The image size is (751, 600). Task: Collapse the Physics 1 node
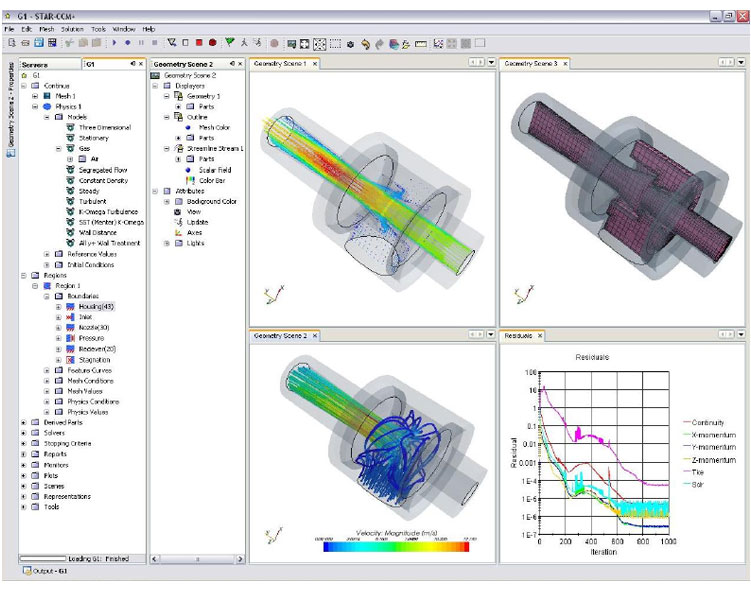pos(35,107)
